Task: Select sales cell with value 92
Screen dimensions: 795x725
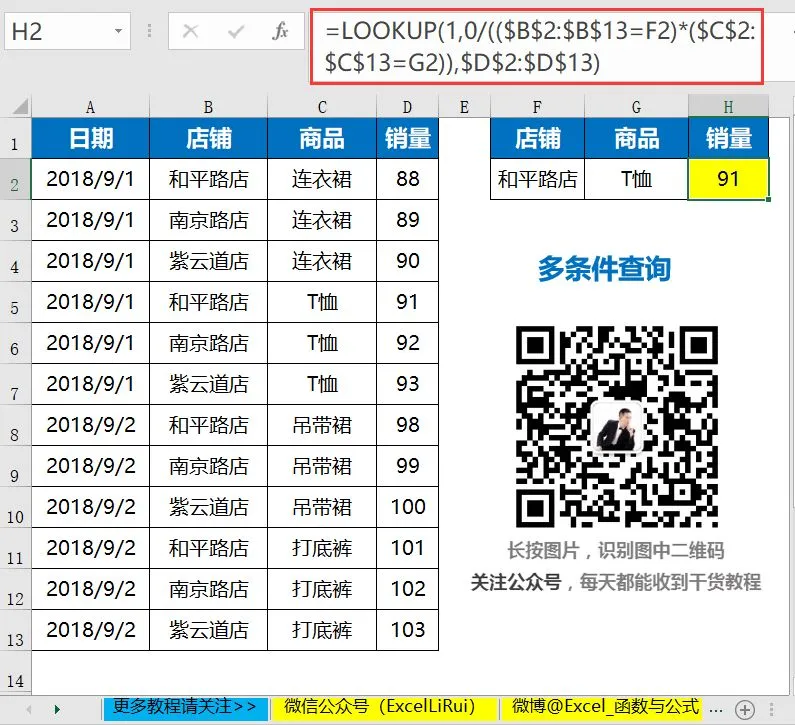Action: pos(407,343)
